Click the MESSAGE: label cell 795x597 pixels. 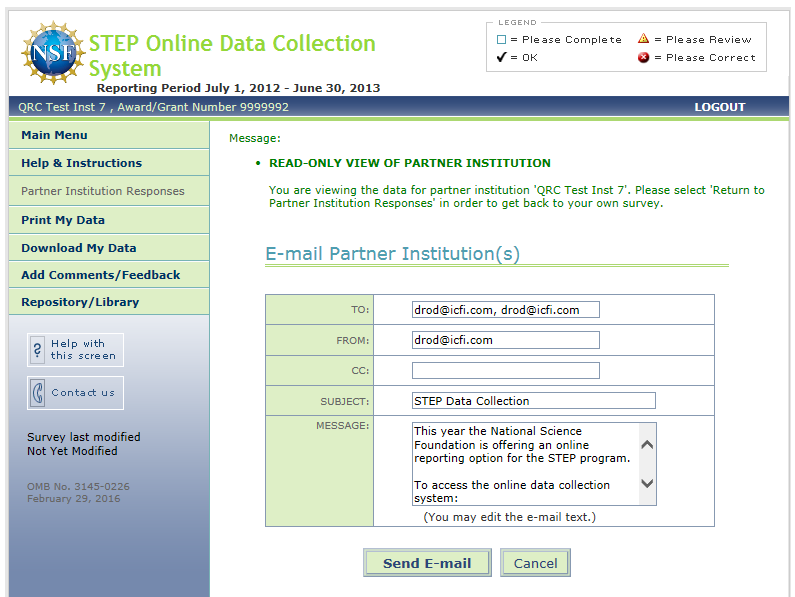[x=319, y=471]
